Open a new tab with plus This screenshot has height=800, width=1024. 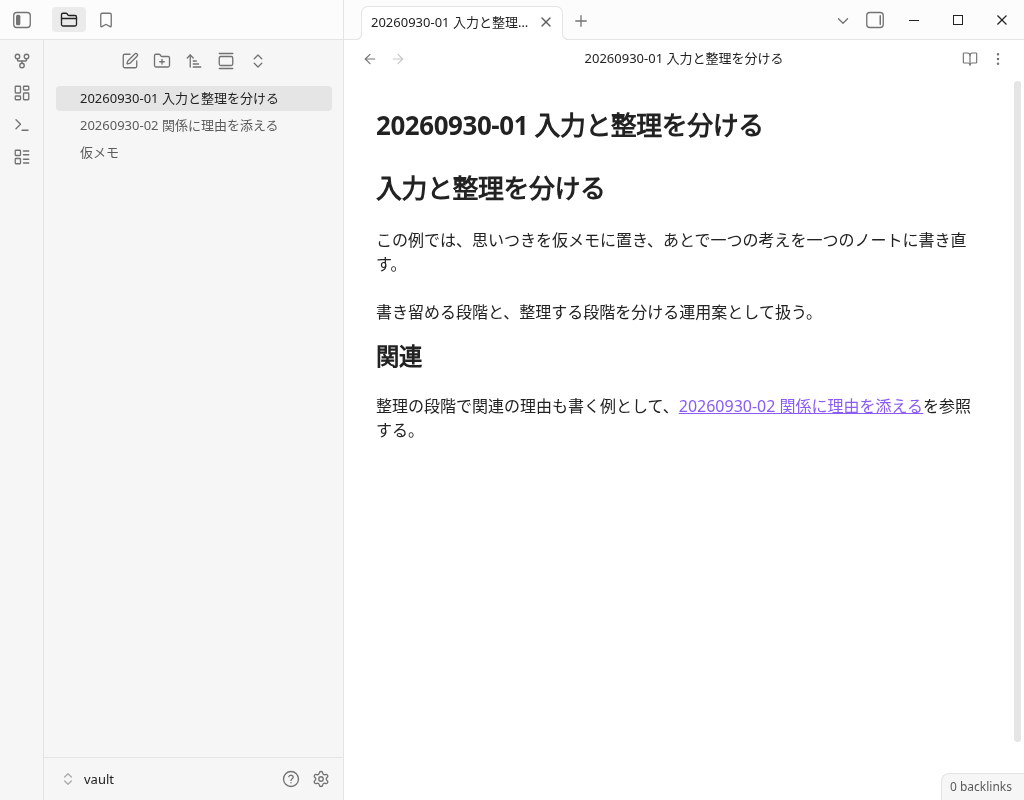[x=581, y=22]
